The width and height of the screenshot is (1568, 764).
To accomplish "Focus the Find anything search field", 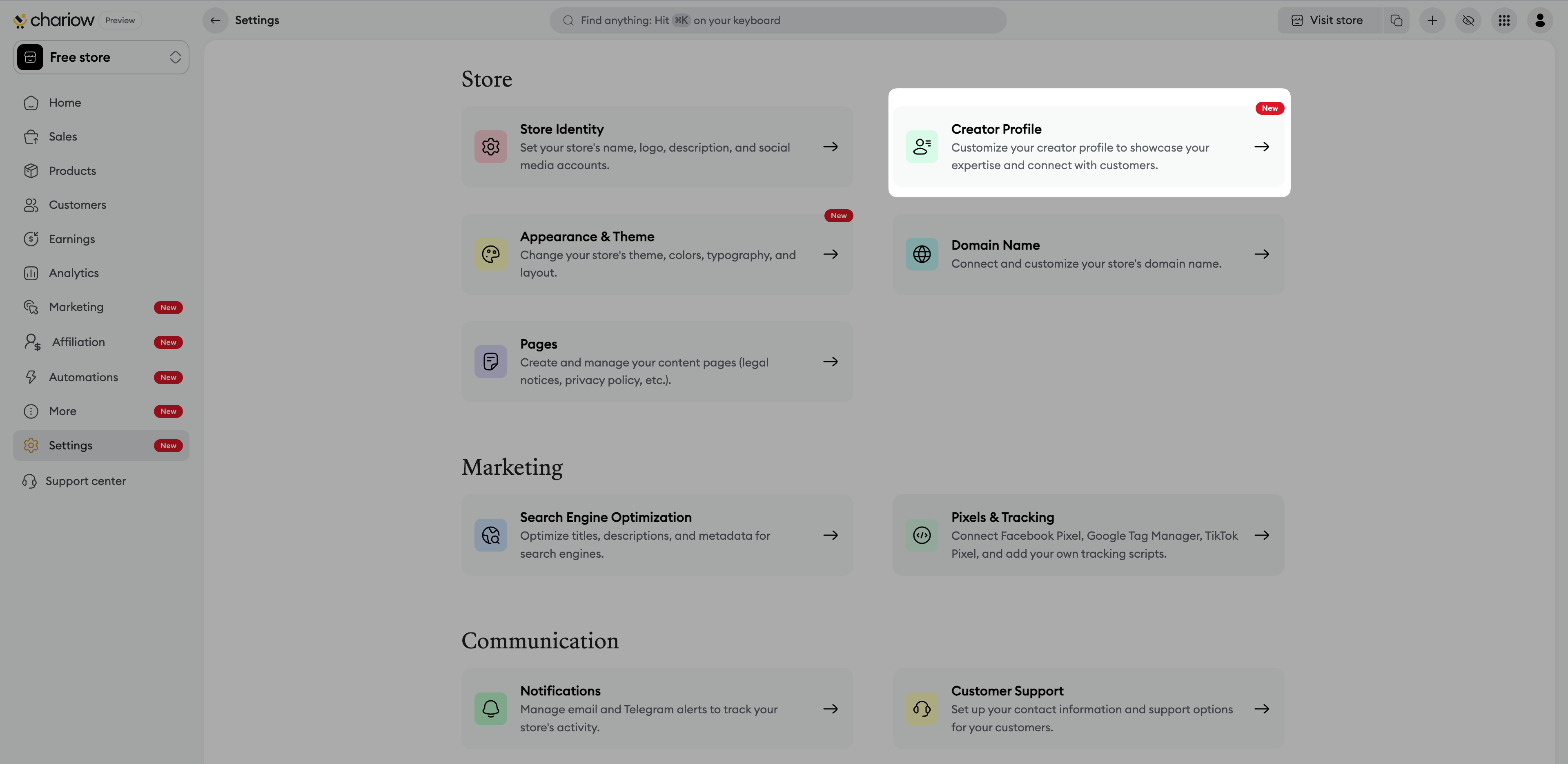I will pos(777,20).
